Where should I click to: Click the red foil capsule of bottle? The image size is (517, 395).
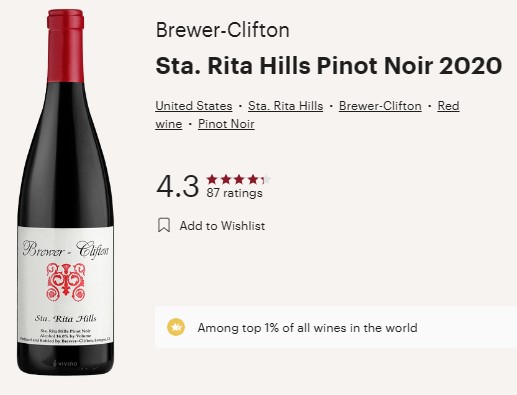[65, 46]
